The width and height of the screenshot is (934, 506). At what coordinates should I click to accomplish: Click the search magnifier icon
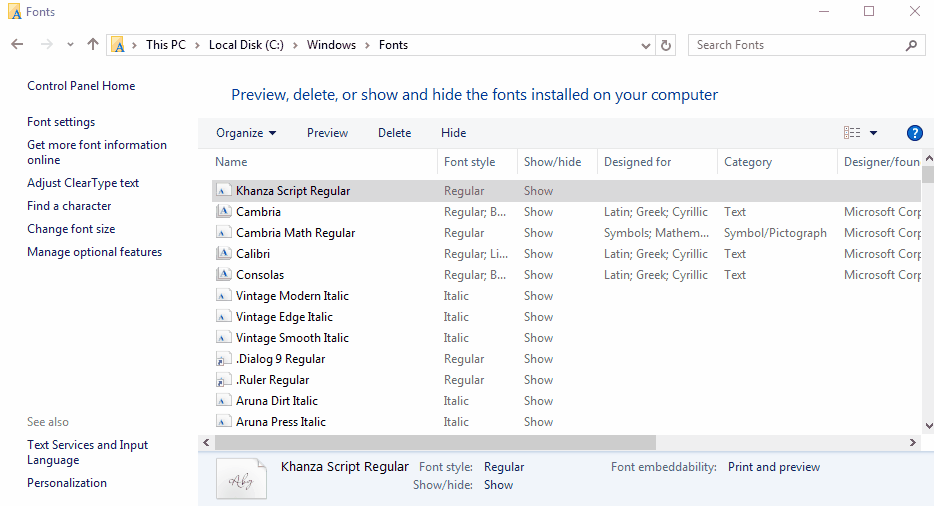pos(911,45)
